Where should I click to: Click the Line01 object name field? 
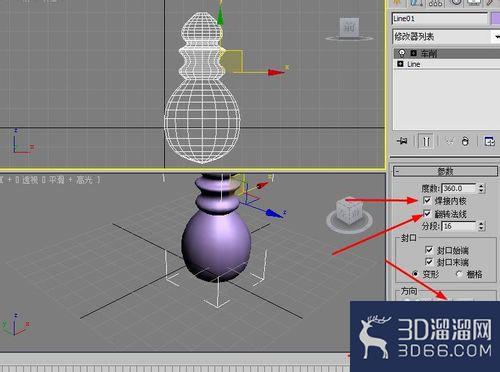coord(440,19)
